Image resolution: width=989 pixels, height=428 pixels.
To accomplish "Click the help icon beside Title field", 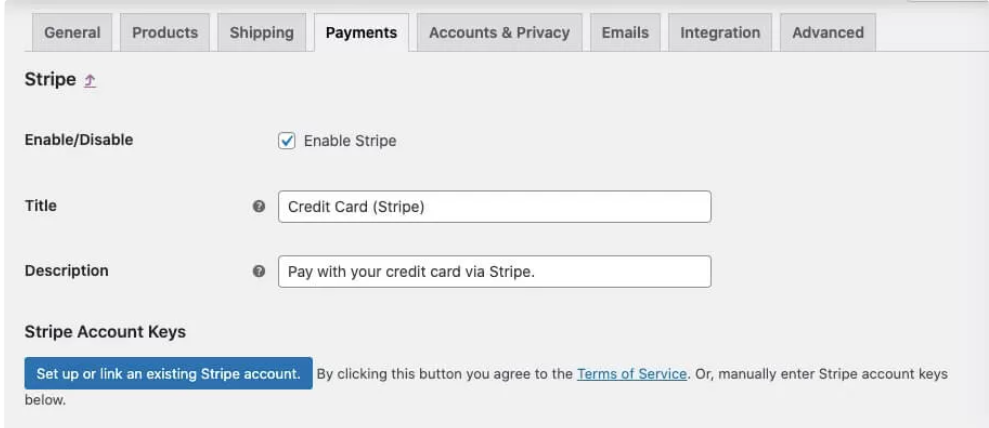I will 259,206.
